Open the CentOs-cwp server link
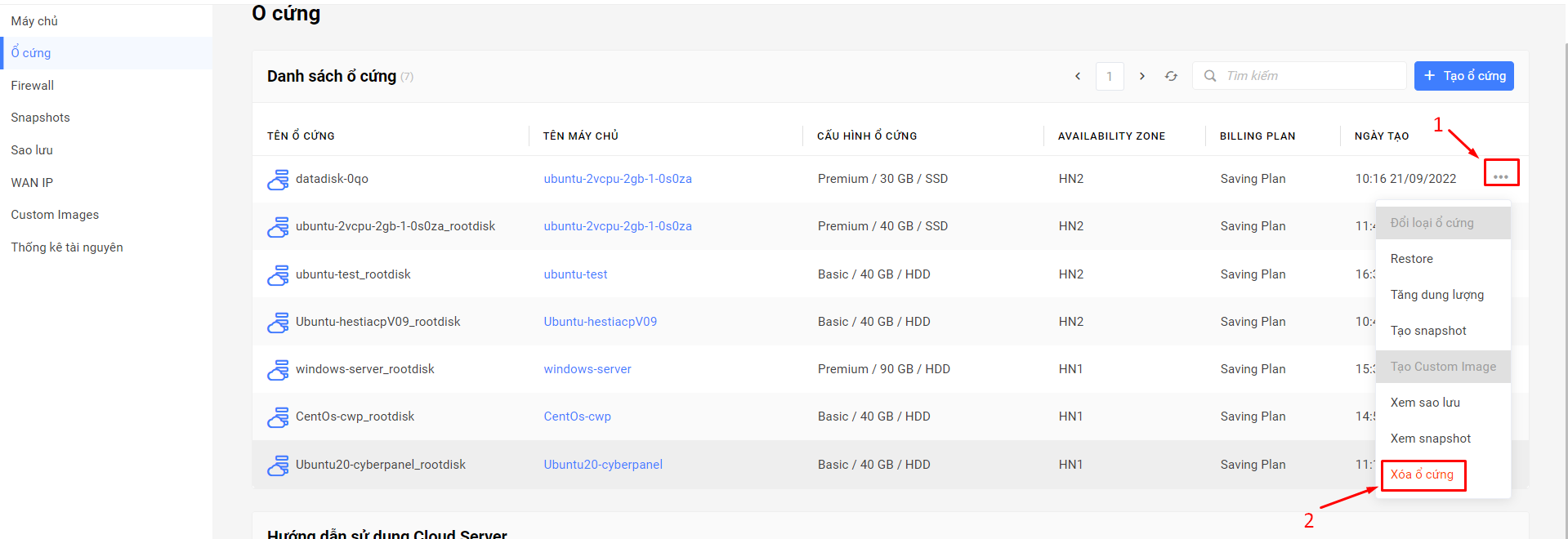 click(x=578, y=416)
